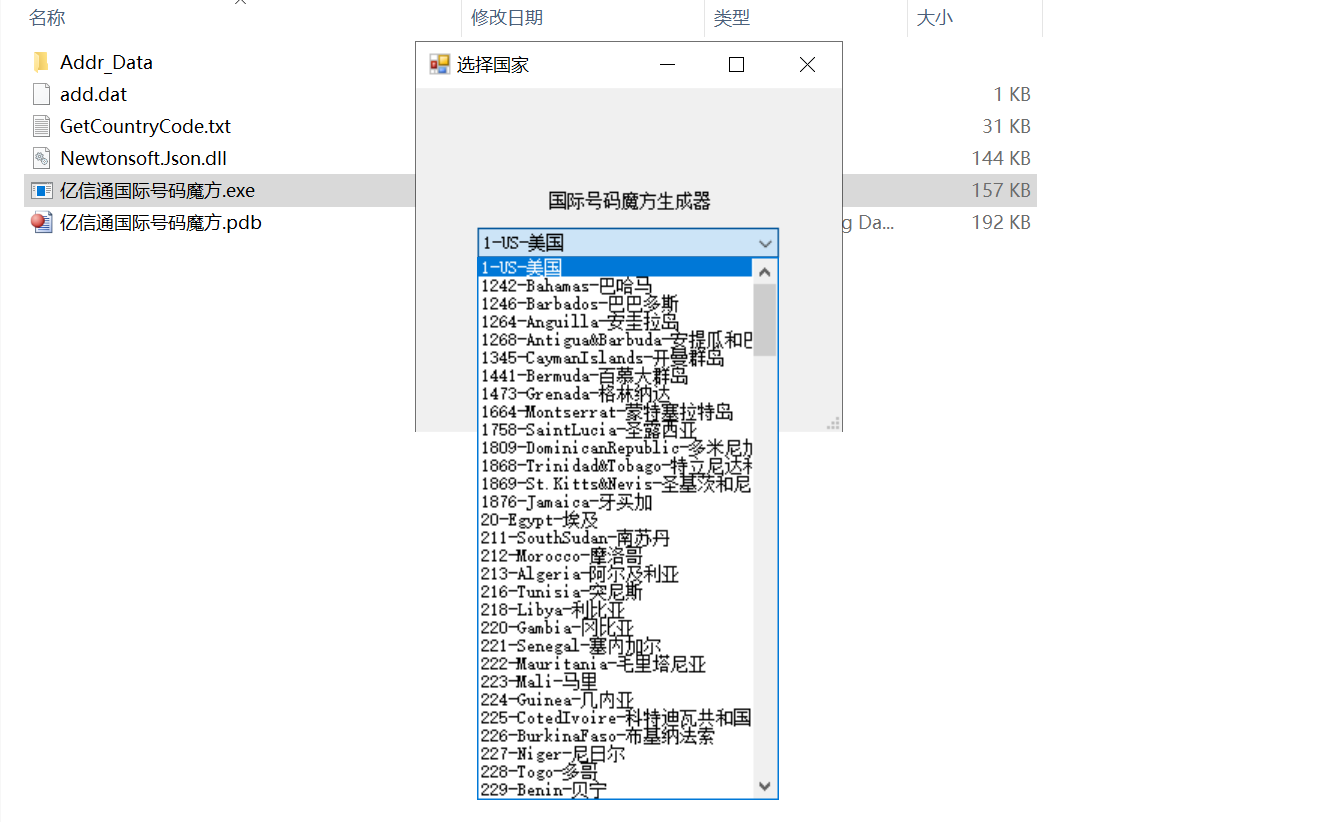The width and height of the screenshot is (1327, 822).
Task: Click the 亿信通国际号码魔方.pdb file icon
Action: [x=40, y=222]
